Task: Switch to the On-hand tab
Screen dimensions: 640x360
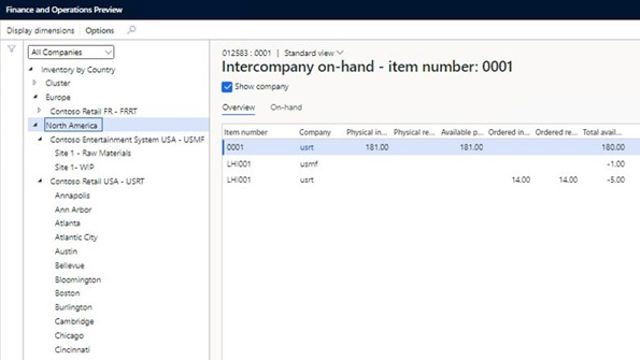Action: tap(286, 107)
